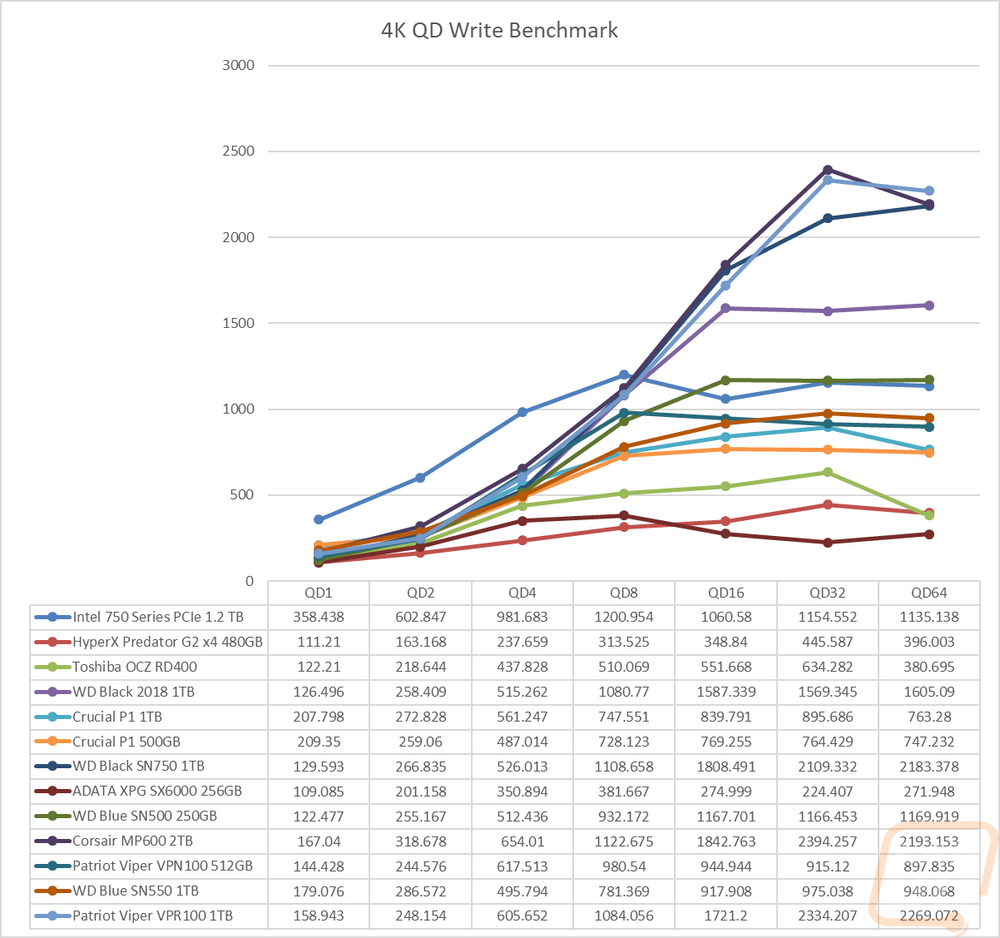Click the value 769.255 in the table
The height and width of the screenshot is (938, 1000).
[726, 742]
